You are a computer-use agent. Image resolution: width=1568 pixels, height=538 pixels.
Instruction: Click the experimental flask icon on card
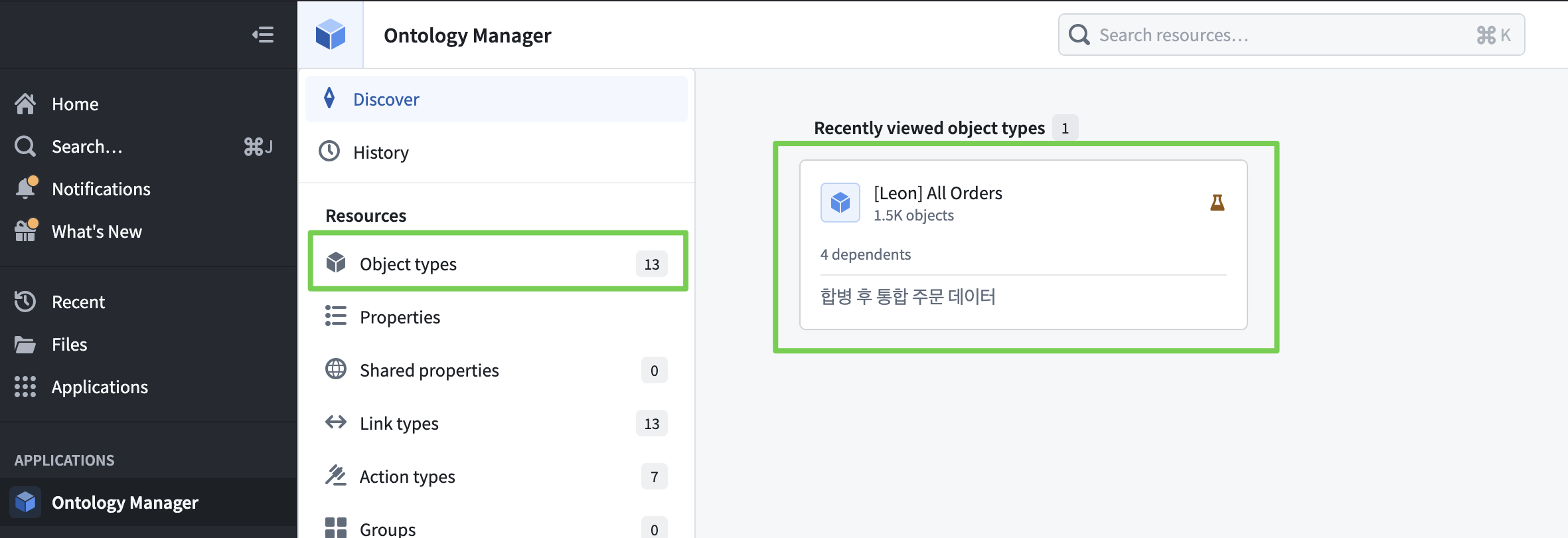[1217, 203]
